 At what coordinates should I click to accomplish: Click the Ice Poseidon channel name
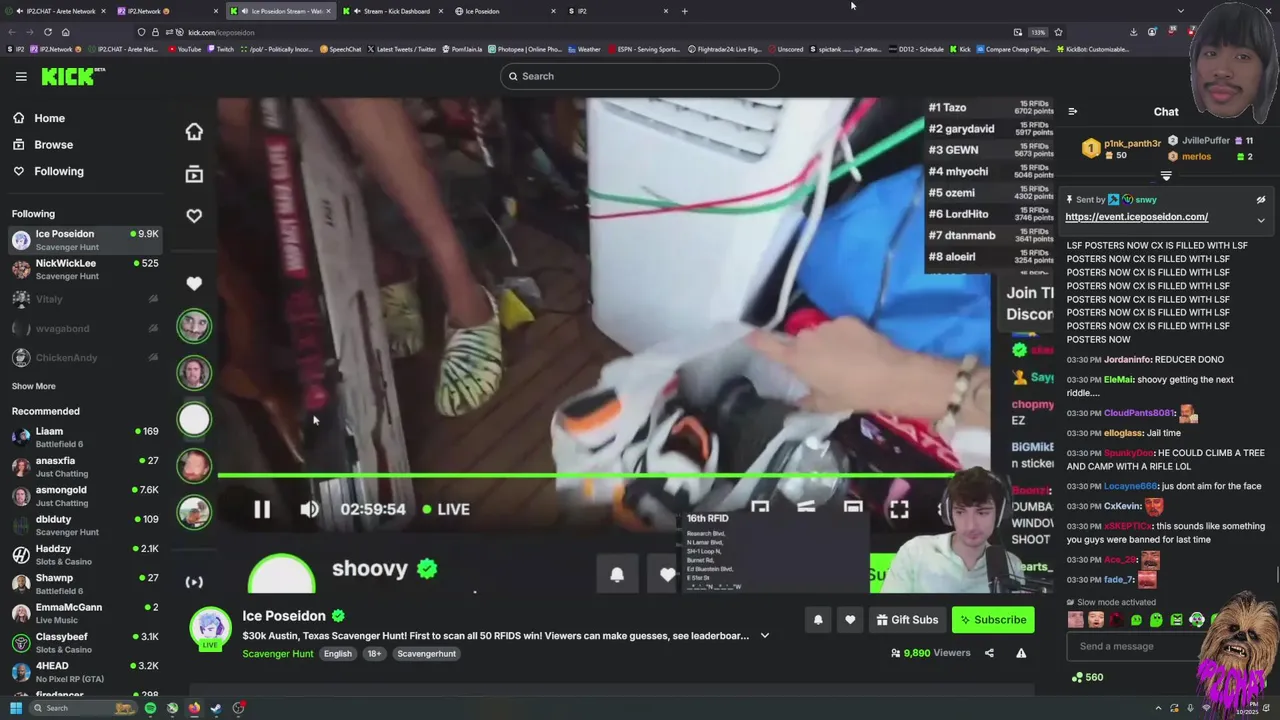(284, 616)
